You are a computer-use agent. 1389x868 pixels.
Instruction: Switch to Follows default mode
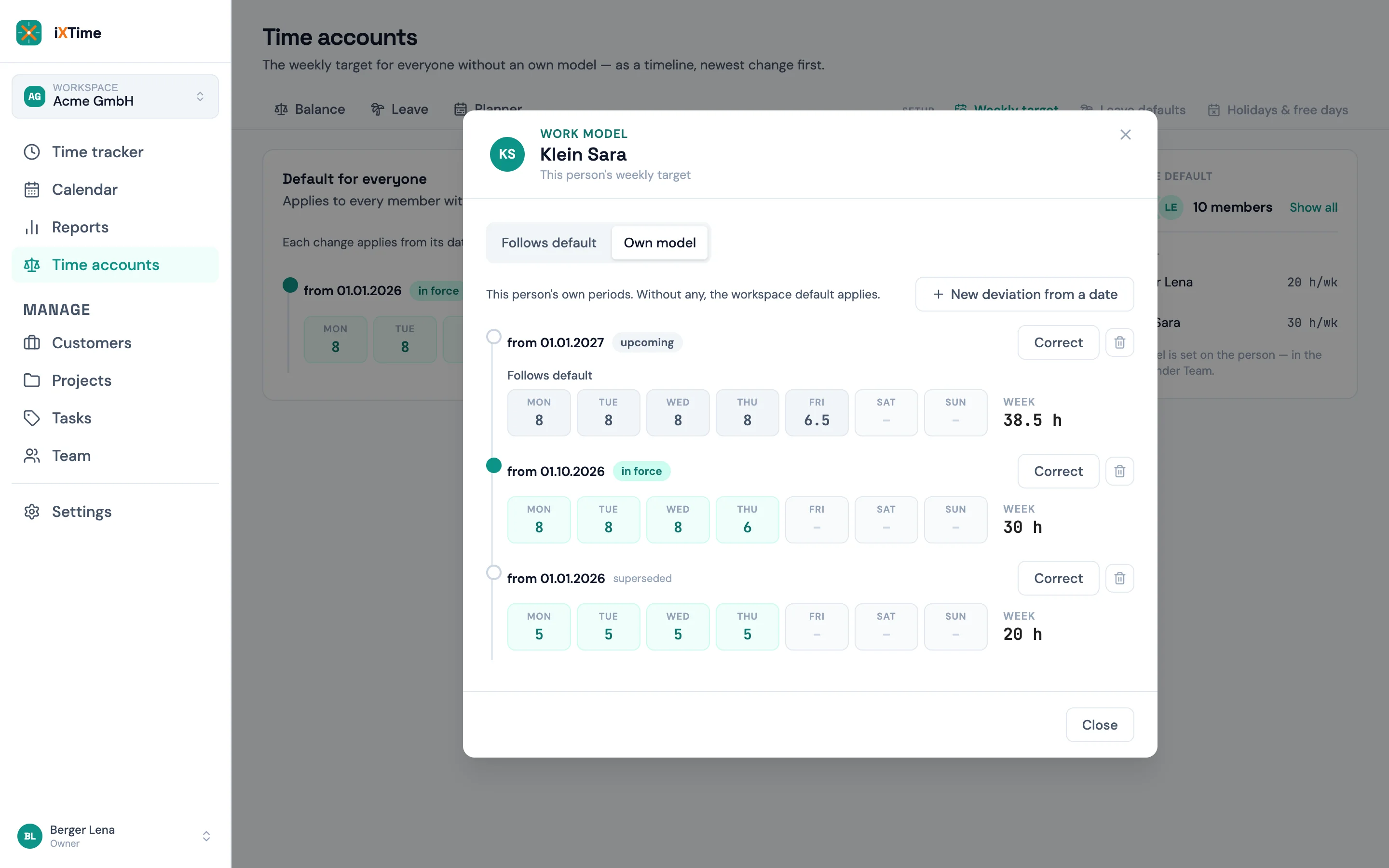click(x=549, y=243)
